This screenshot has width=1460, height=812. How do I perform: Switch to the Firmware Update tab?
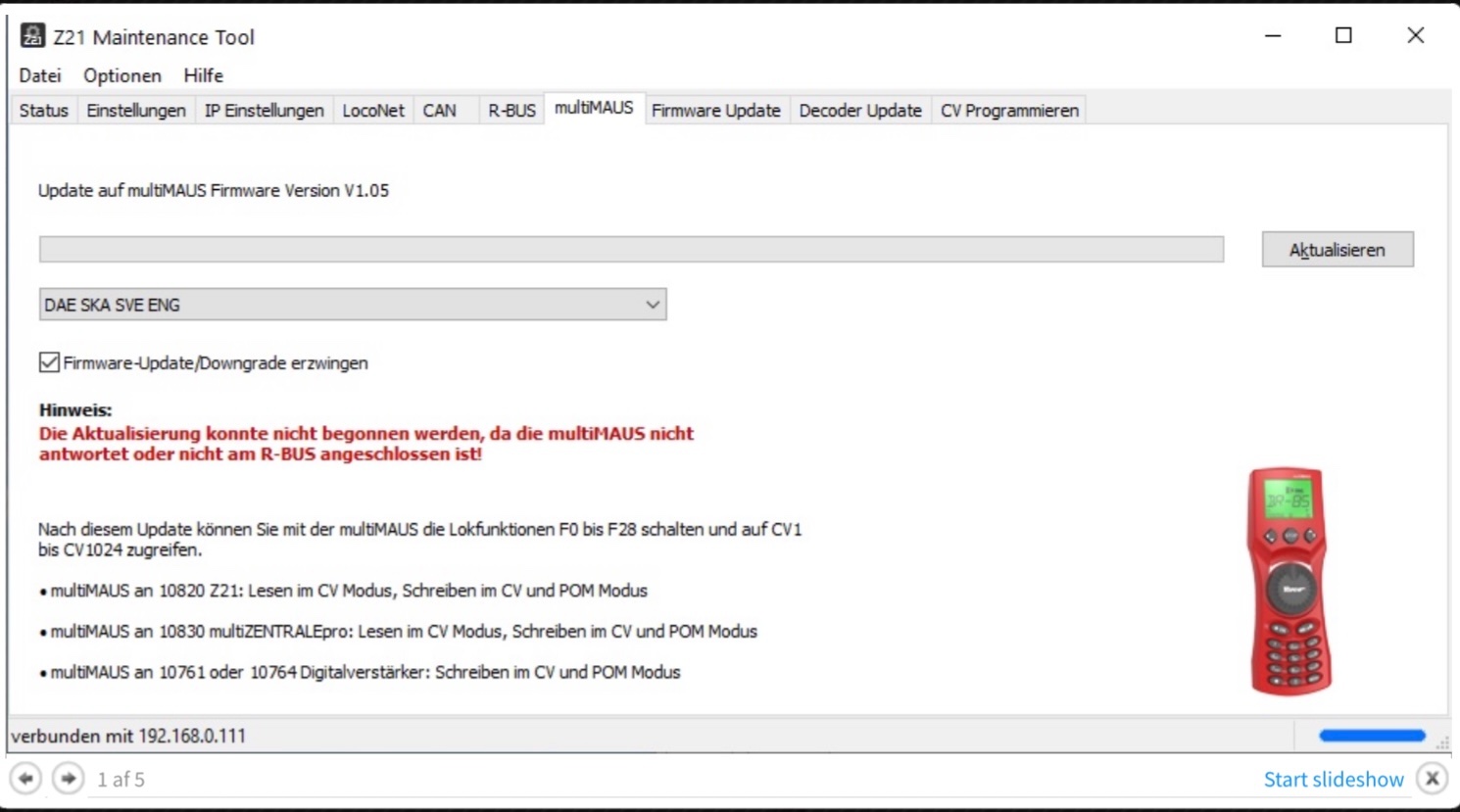coord(716,111)
